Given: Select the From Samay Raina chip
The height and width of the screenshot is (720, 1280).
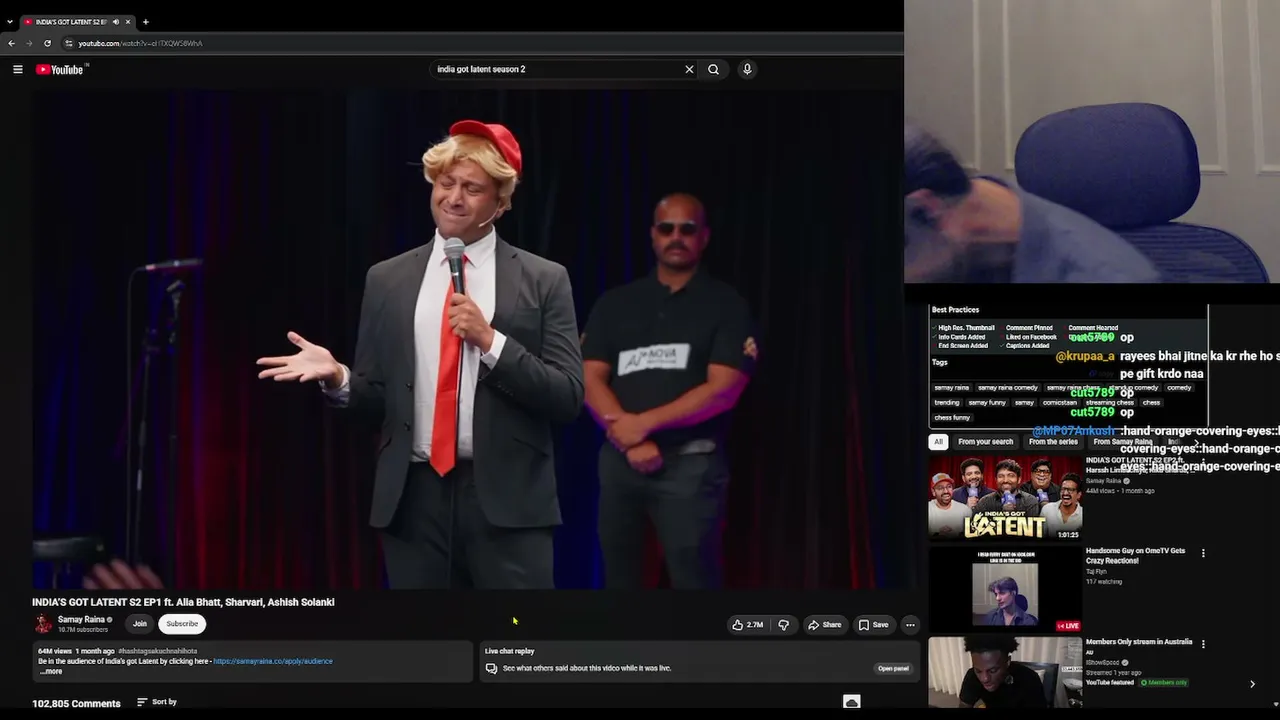Looking at the screenshot, I should [x=1123, y=442].
